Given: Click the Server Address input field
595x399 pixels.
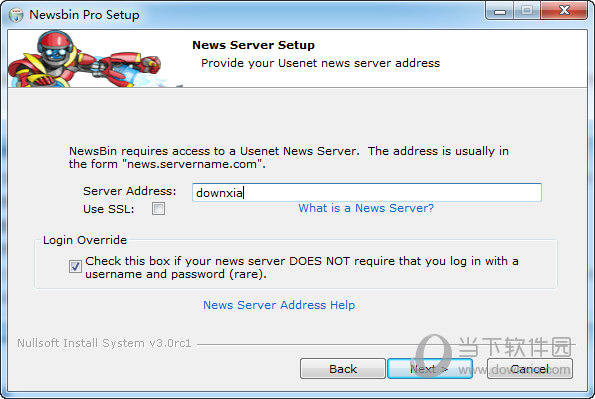Looking at the screenshot, I should tap(367, 192).
